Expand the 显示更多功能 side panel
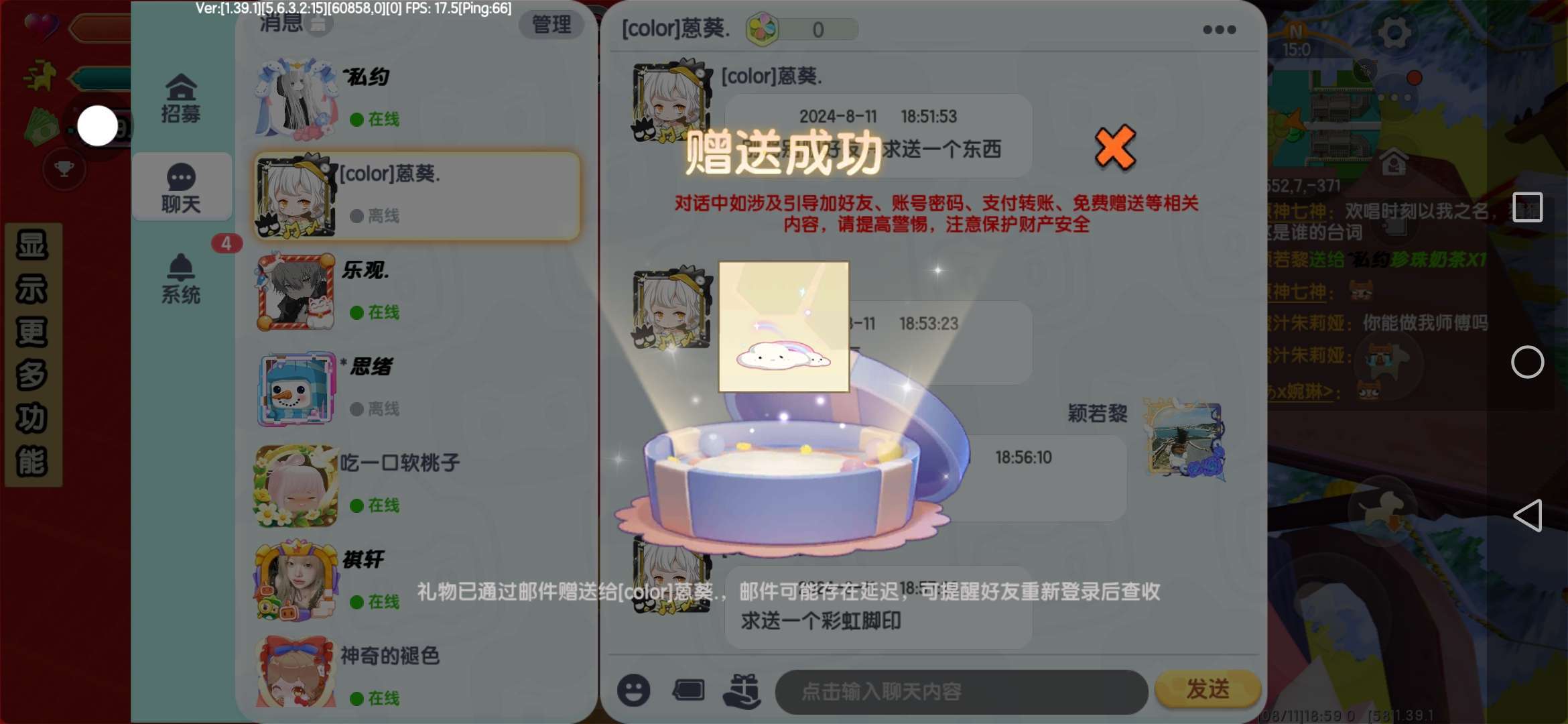Image resolution: width=1568 pixels, height=724 pixels. pyautogui.click(x=33, y=354)
